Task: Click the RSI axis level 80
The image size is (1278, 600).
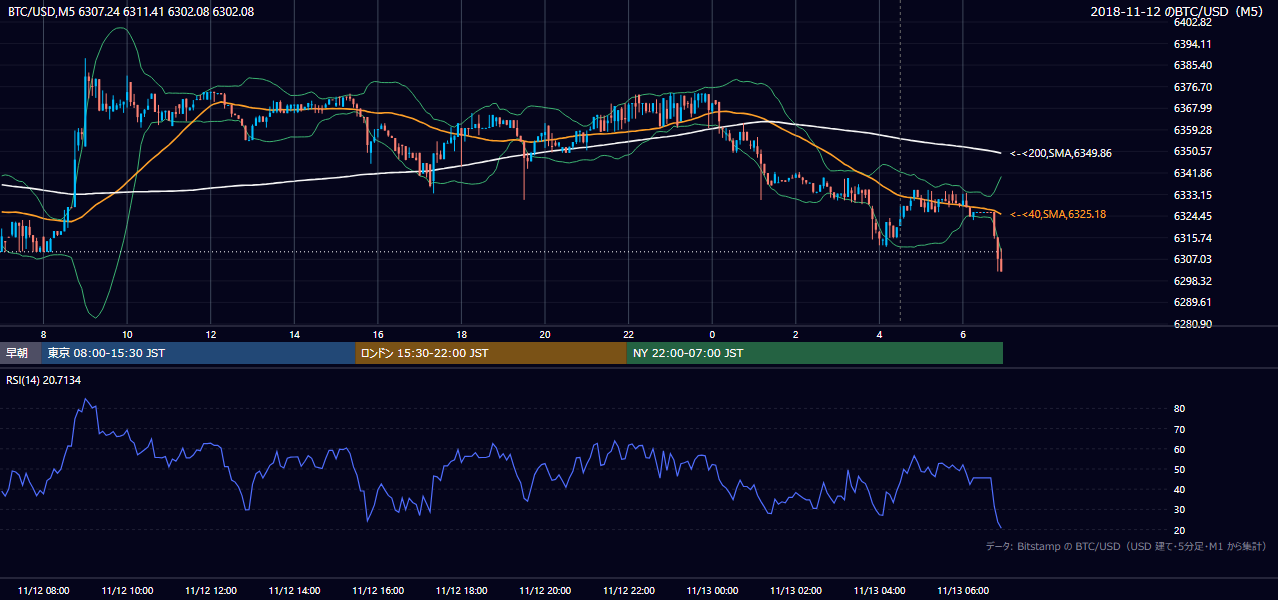Action: pos(1179,409)
